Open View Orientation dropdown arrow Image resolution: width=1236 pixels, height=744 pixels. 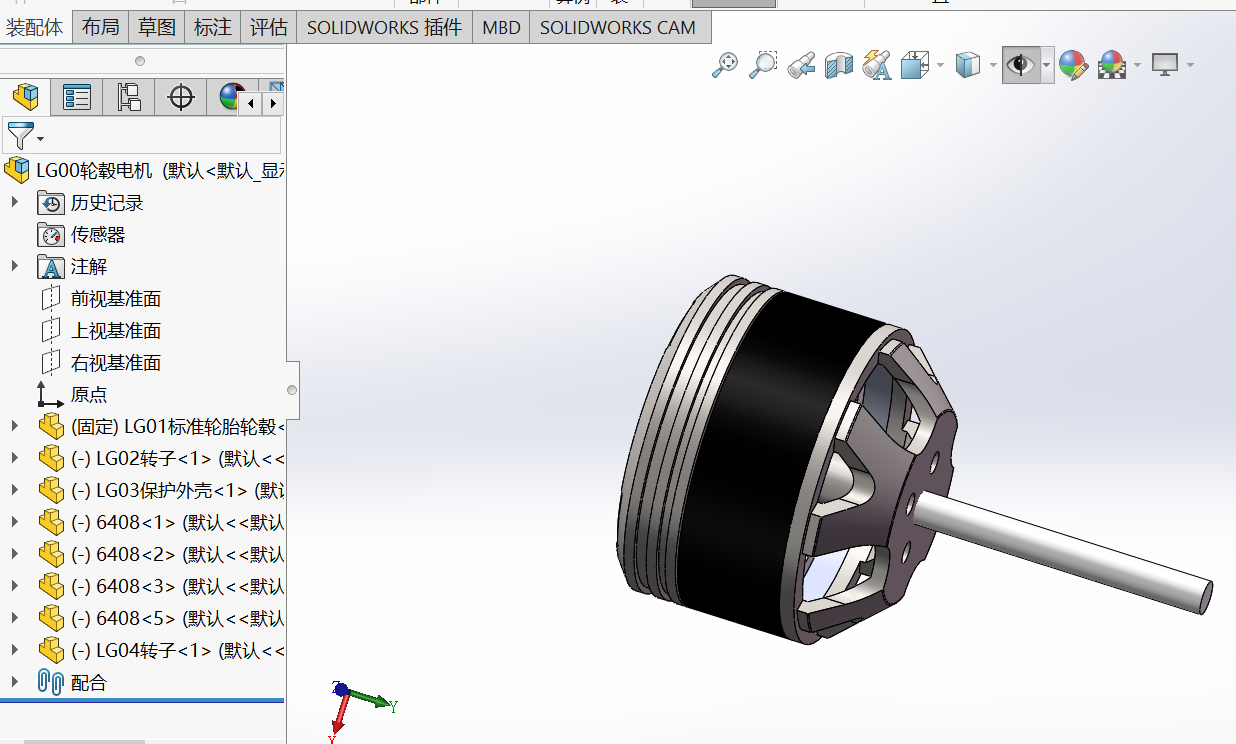(x=940, y=66)
